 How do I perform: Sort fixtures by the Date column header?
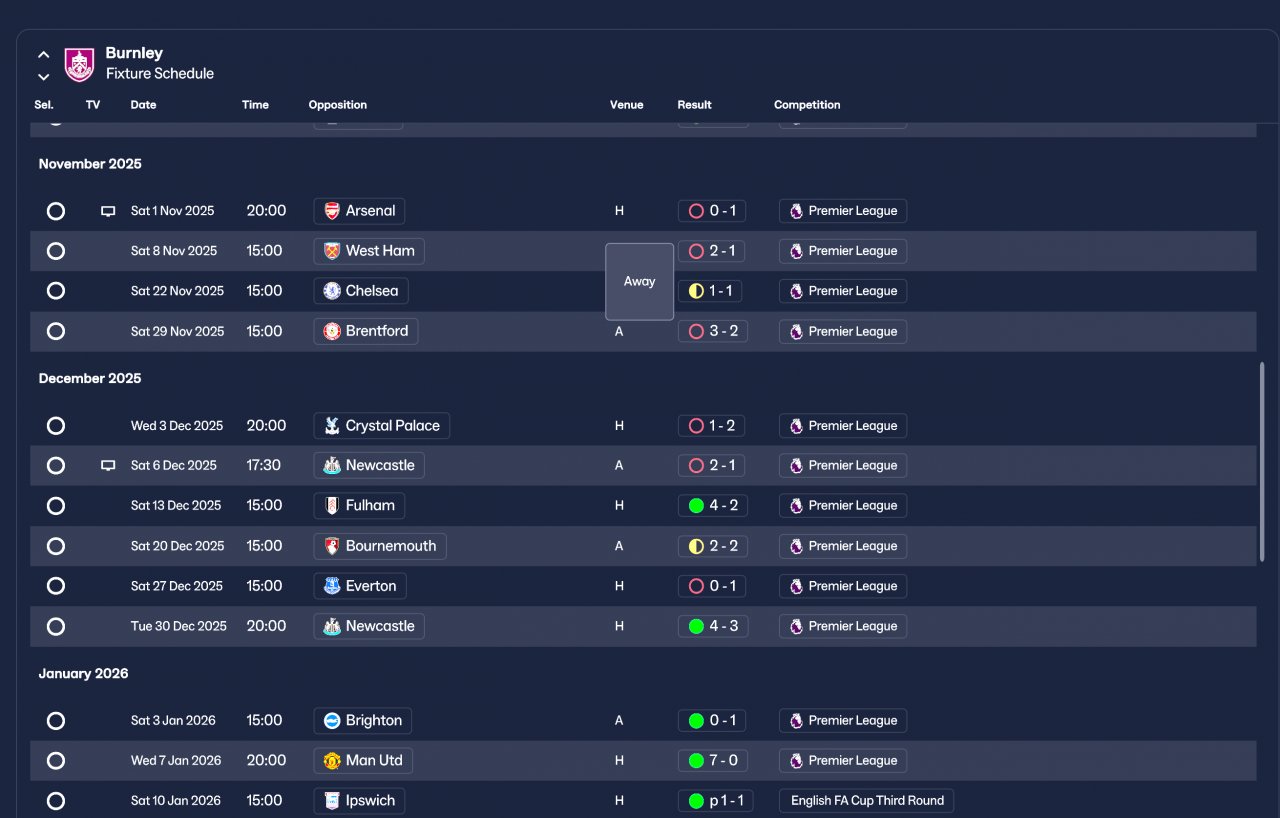pos(143,105)
